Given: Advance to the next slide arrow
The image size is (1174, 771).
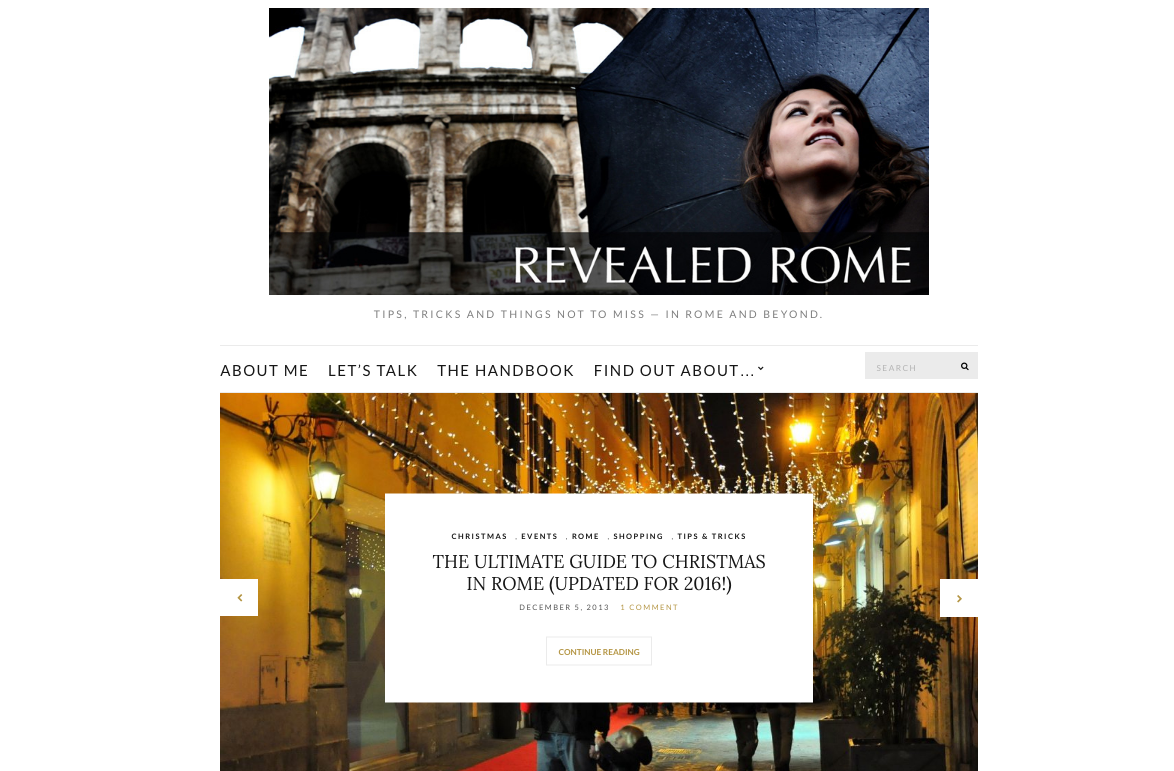Looking at the screenshot, I should pos(958,598).
